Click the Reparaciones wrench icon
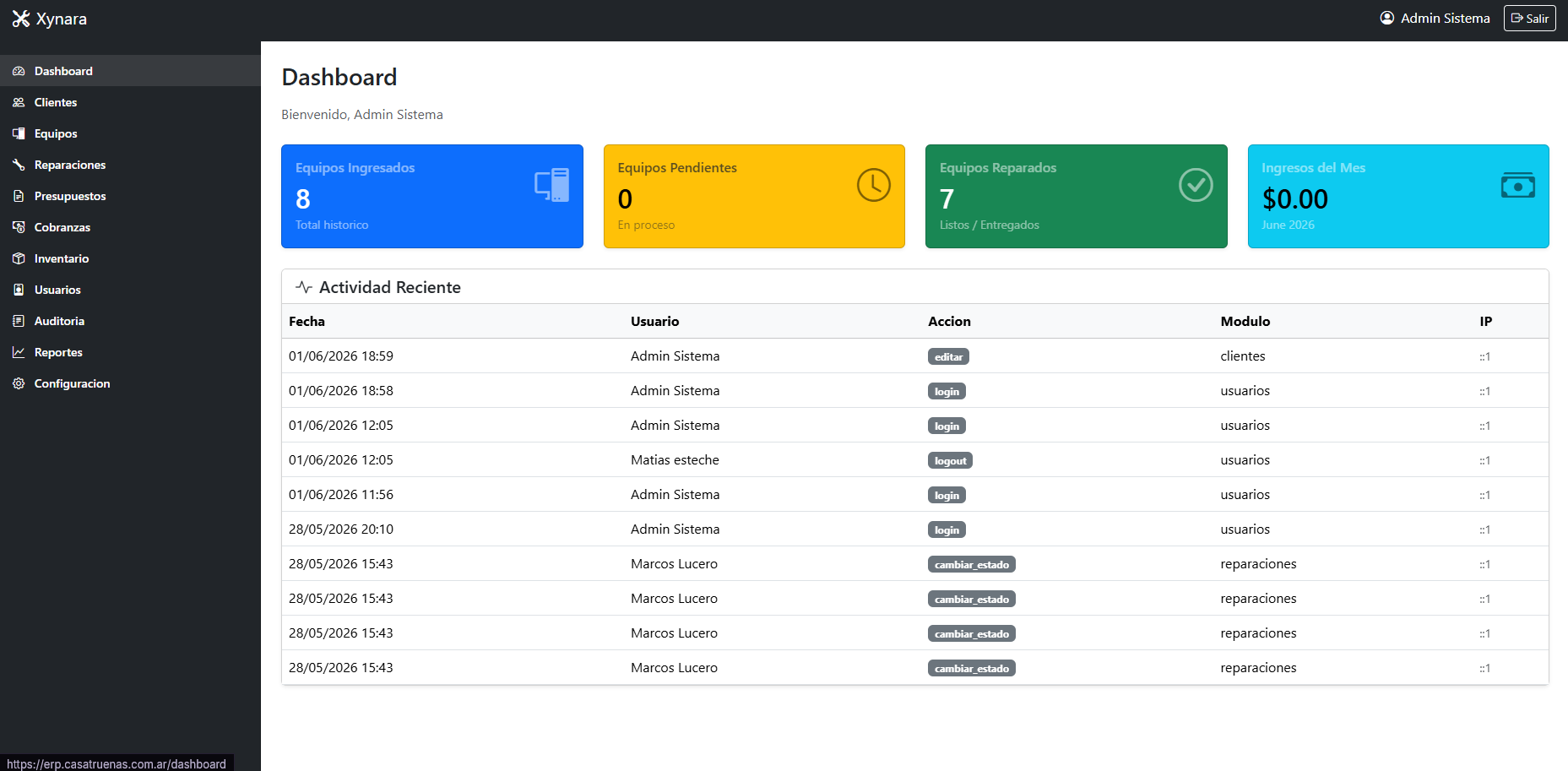The height and width of the screenshot is (771, 1568). [19, 165]
